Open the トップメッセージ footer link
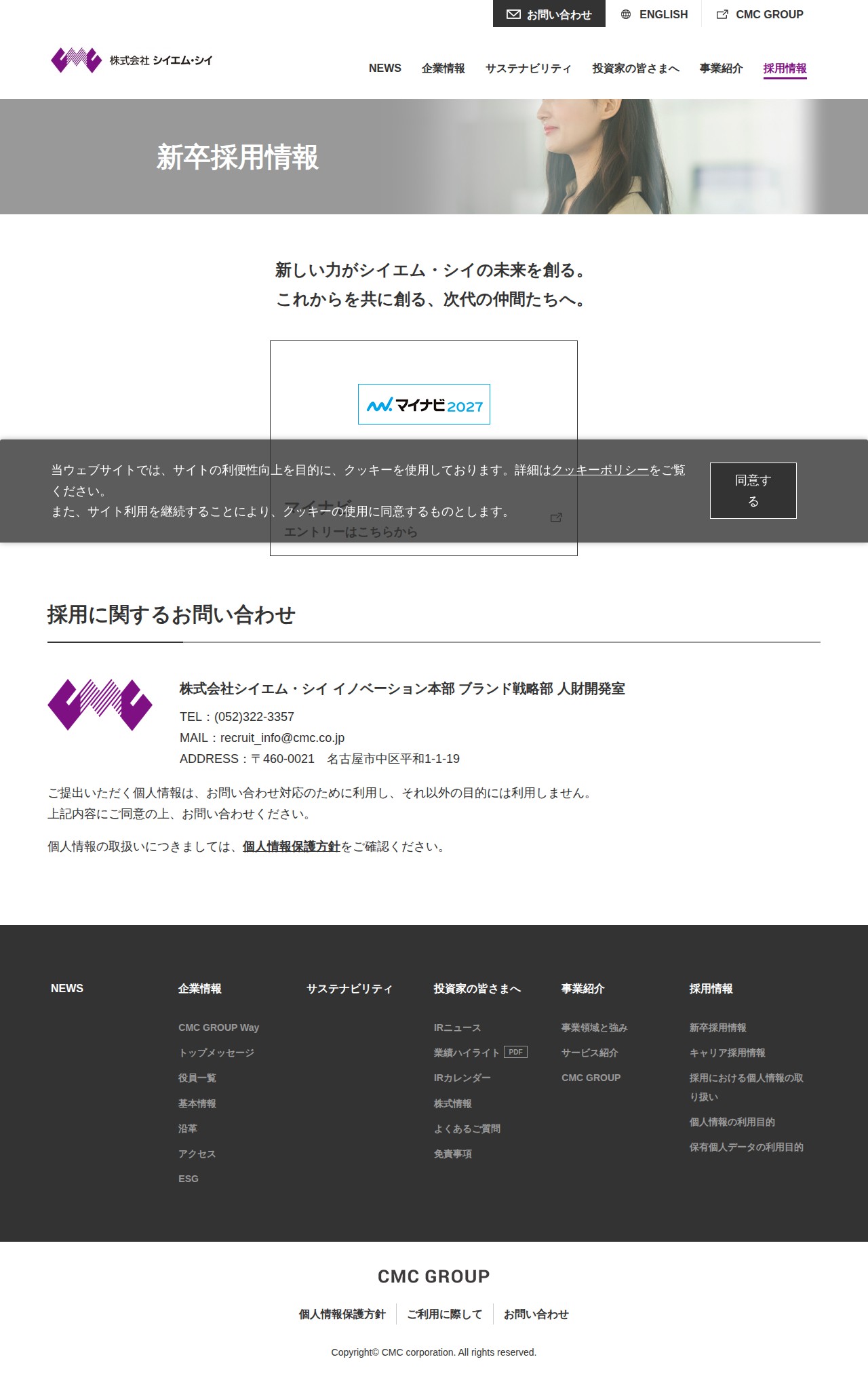868x1374 pixels. [216, 1053]
